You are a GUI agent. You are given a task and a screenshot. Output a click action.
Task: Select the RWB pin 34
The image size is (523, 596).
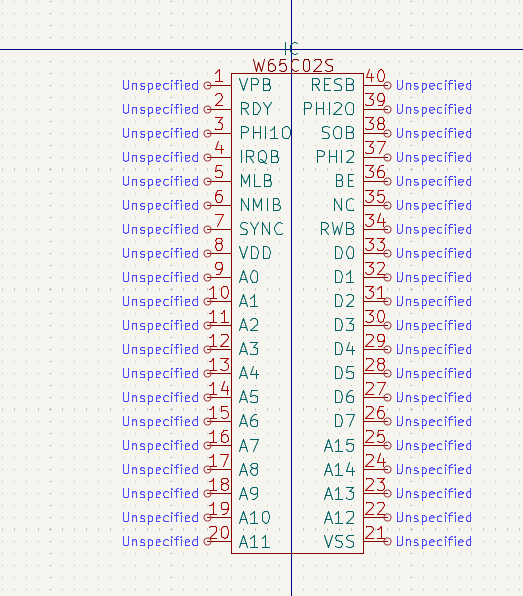[377, 230]
